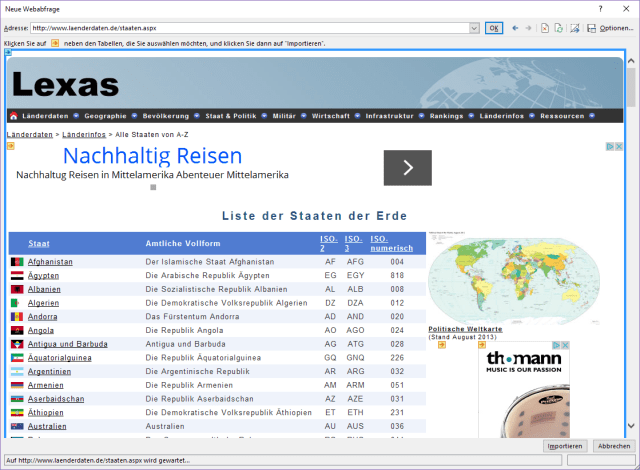Viewport: 640px width, 470px height.
Task: Click the ISO-2 column header link
Action: 329,244
